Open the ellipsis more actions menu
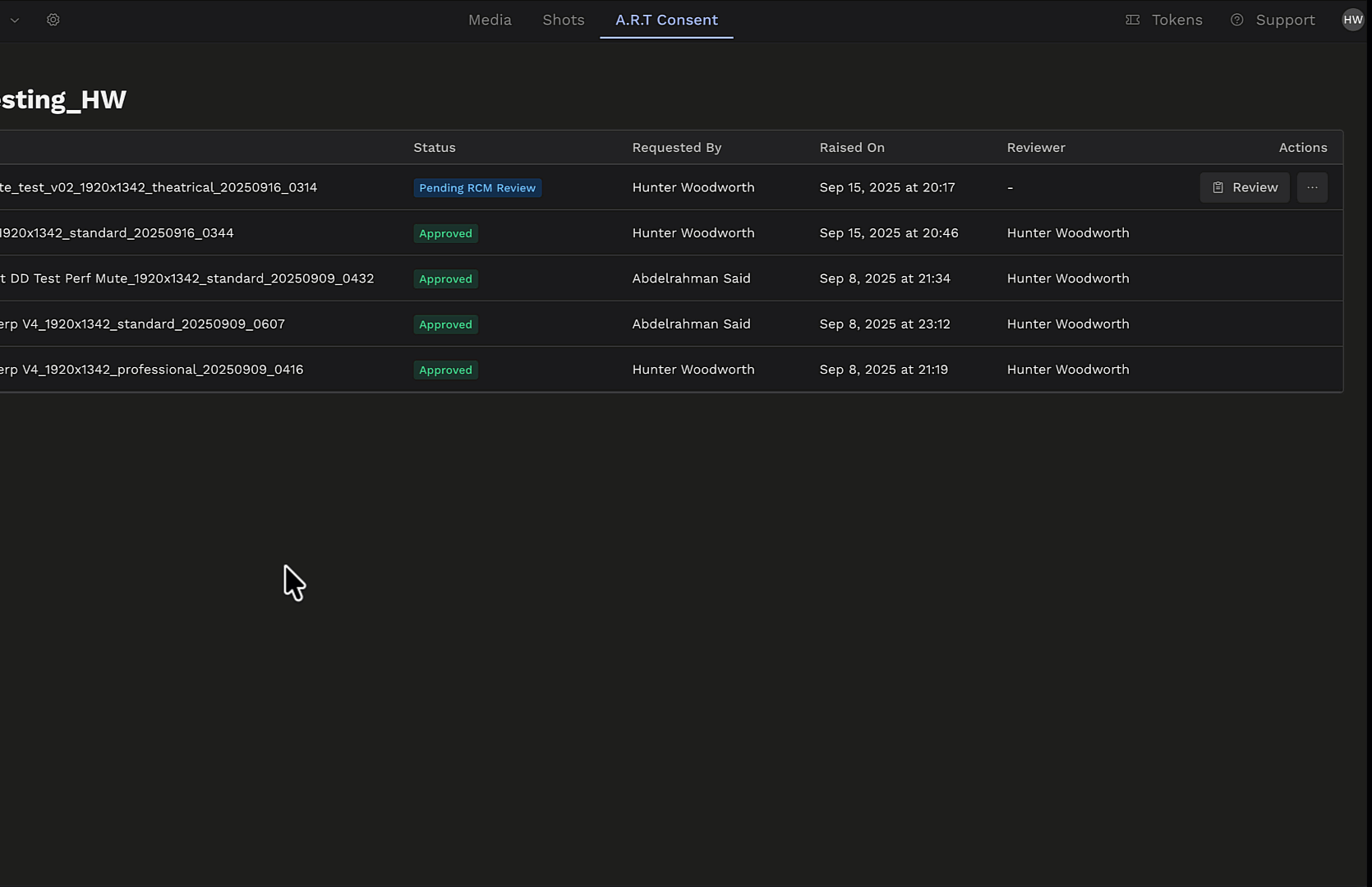Viewport: 1372px width, 887px height. (1312, 187)
